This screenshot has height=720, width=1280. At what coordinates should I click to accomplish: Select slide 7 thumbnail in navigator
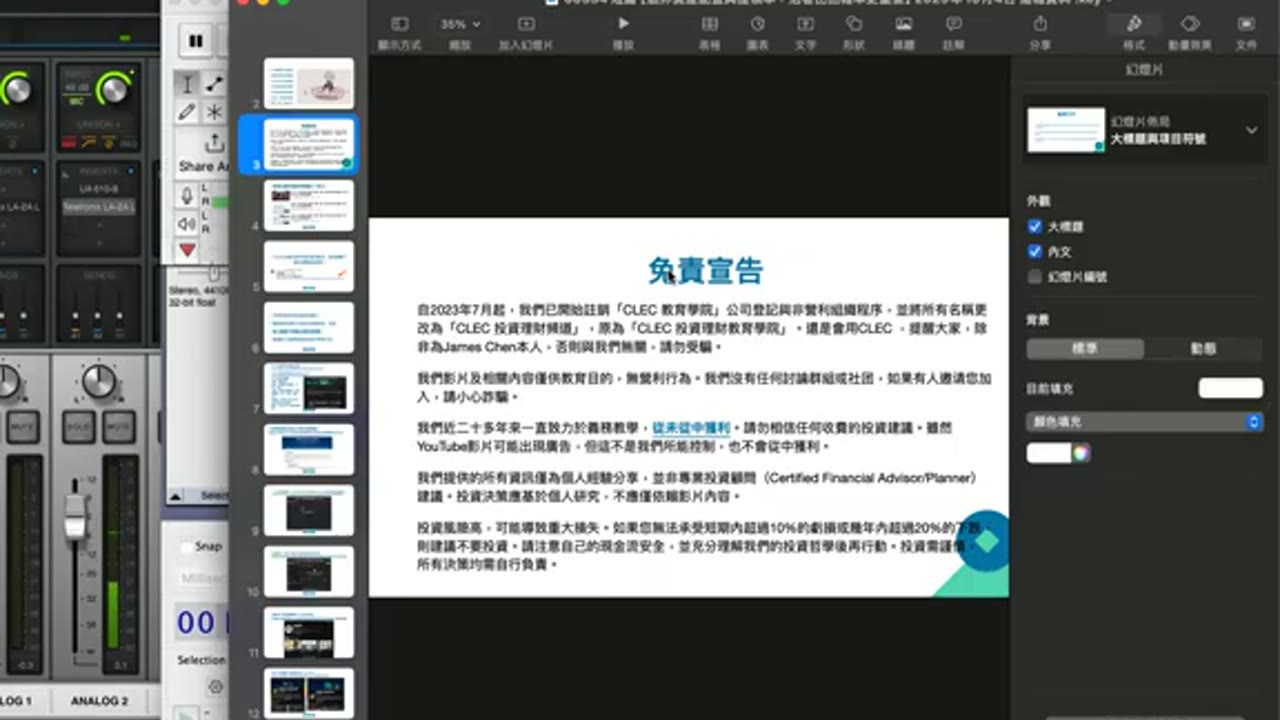pos(308,388)
